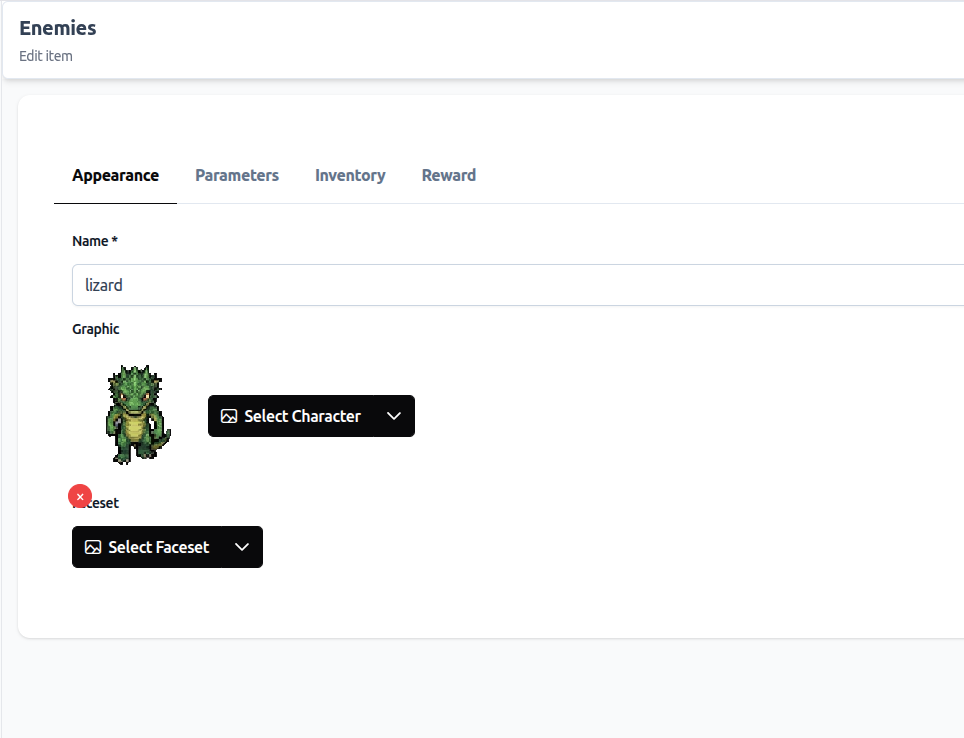The image size is (964, 738).
Task: Click the Graphic section label
Action: click(x=96, y=329)
